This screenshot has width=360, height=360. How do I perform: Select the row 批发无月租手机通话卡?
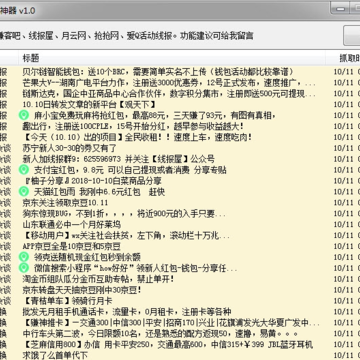pyautogui.click(x=180, y=312)
